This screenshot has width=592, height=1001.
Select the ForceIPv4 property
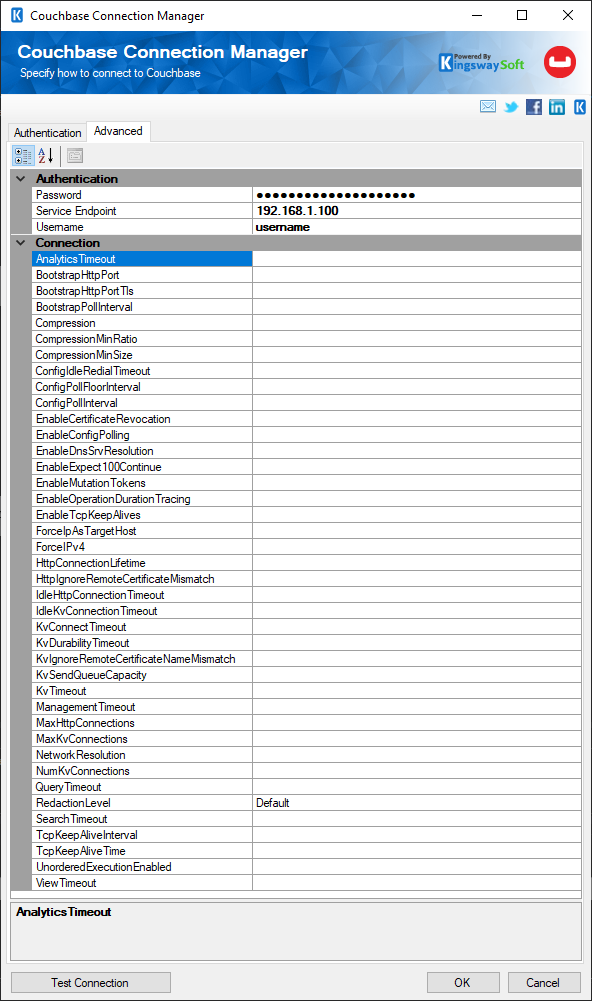click(x=142, y=546)
